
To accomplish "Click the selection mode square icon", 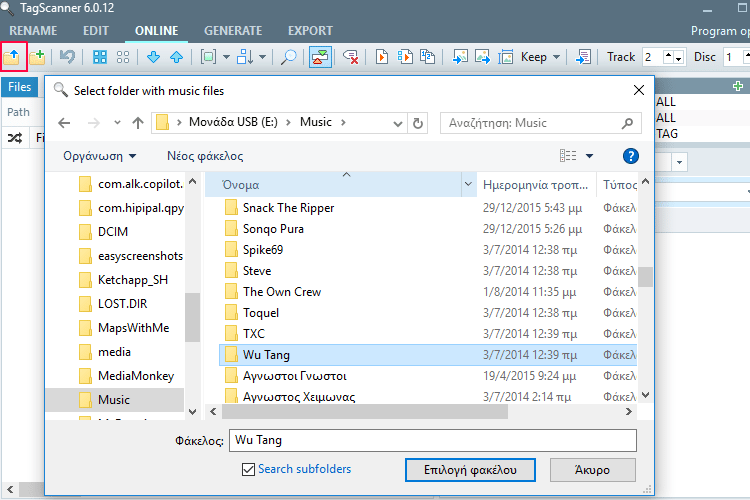I will click(x=209, y=57).
